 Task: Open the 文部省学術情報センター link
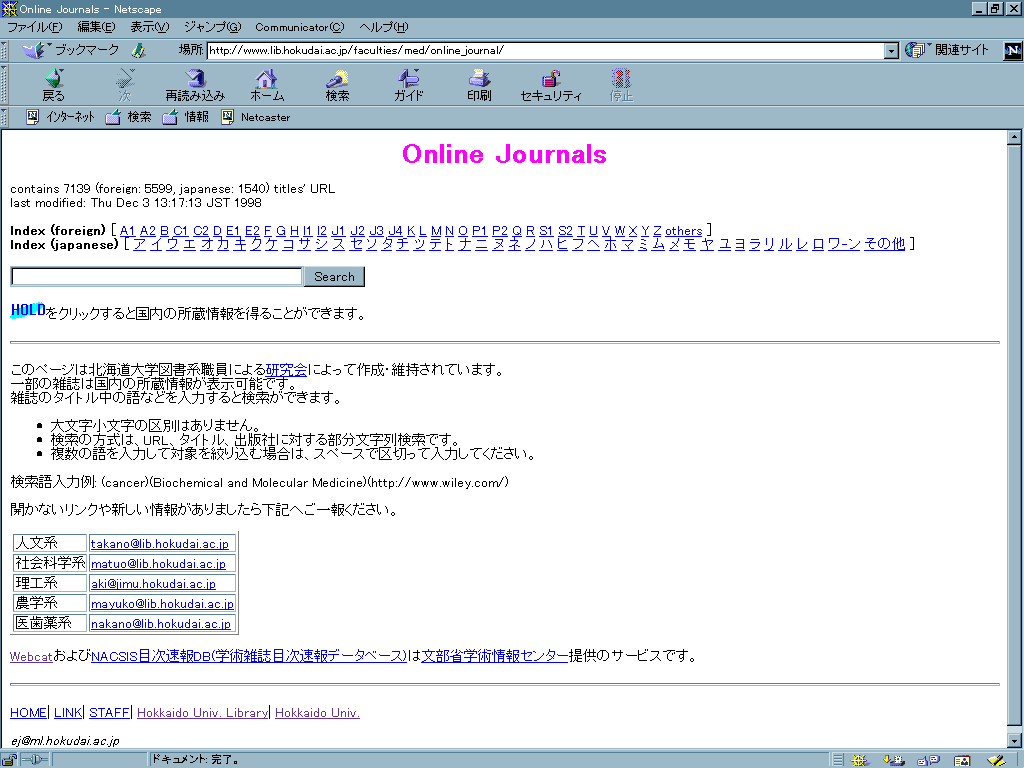pyautogui.click(x=495, y=656)
